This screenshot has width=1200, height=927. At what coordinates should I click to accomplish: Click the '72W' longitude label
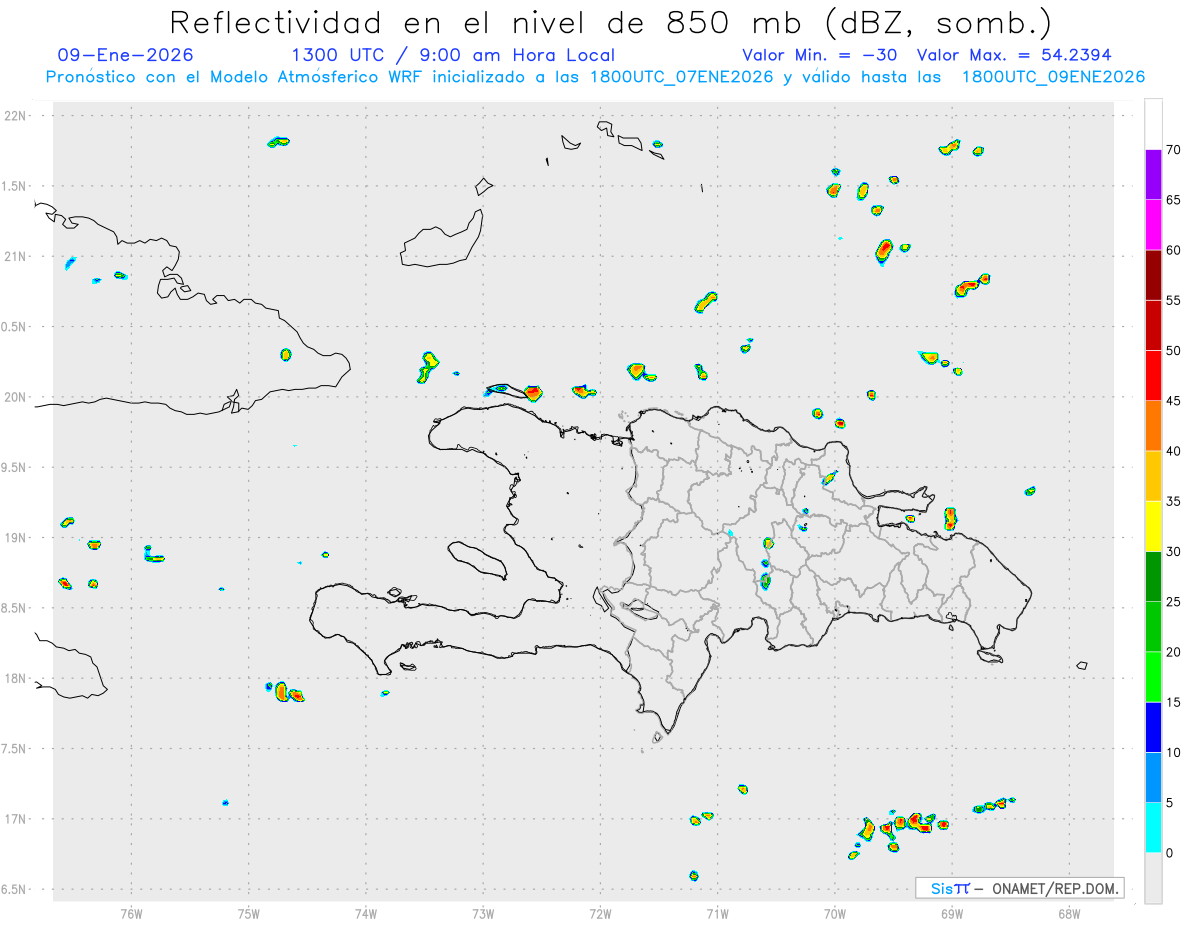pos(600,913)
